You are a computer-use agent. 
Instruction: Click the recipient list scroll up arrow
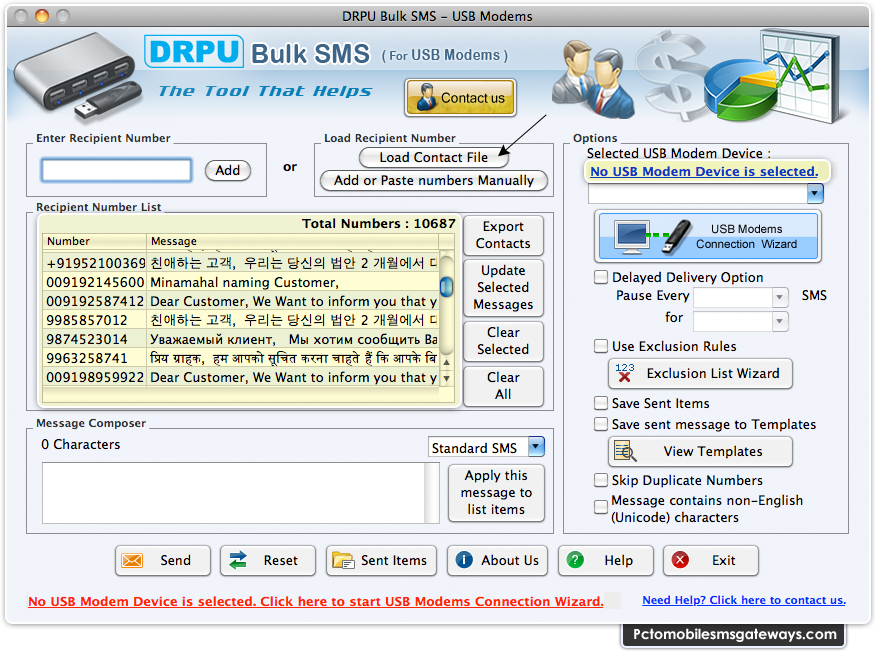pyautogui.click(x=446, y=362)
